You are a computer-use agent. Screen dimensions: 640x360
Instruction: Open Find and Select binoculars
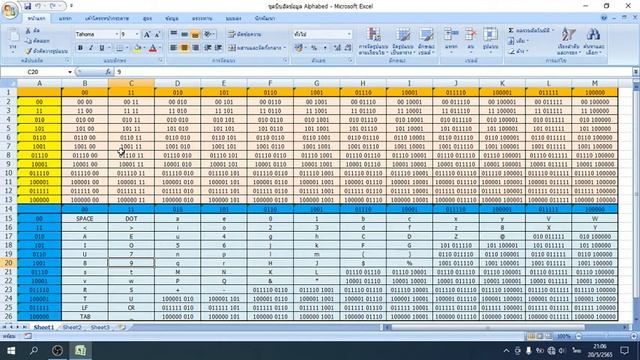(593, 41)
